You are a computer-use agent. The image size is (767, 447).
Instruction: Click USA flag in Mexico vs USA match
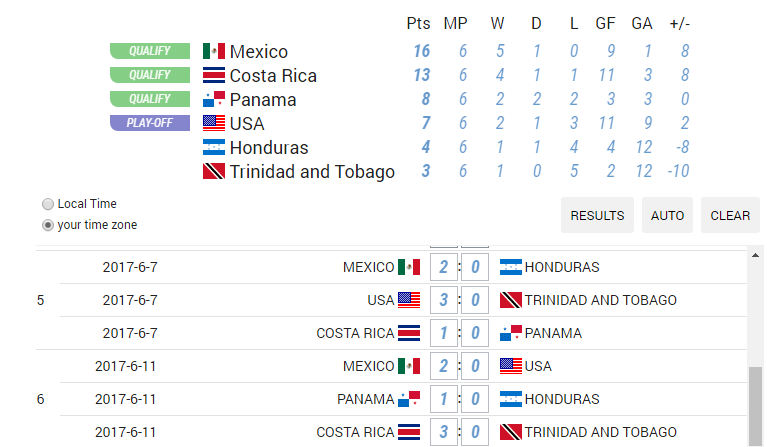point(511,366)
